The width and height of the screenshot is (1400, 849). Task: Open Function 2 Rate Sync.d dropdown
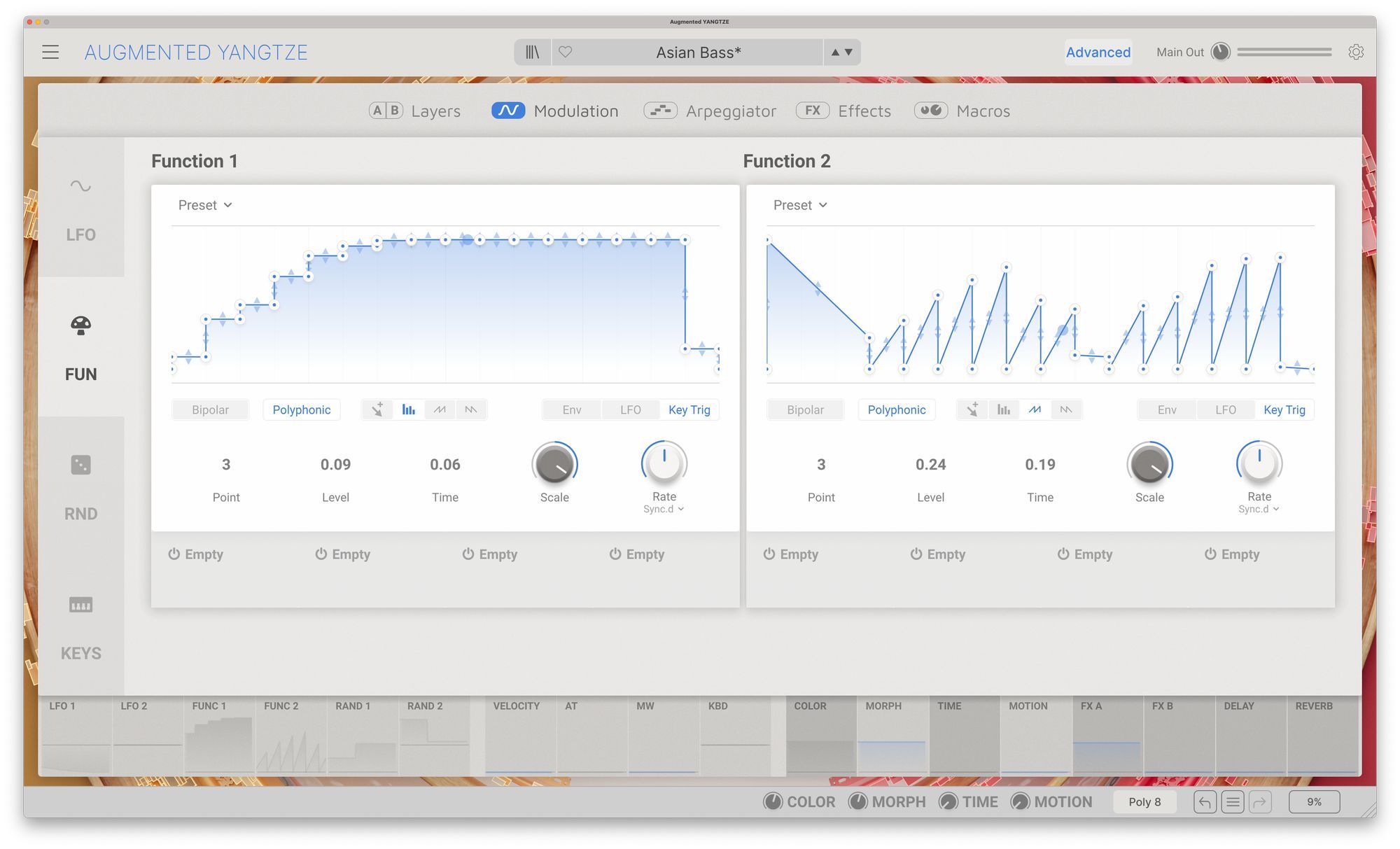[x=1259, y=509]
